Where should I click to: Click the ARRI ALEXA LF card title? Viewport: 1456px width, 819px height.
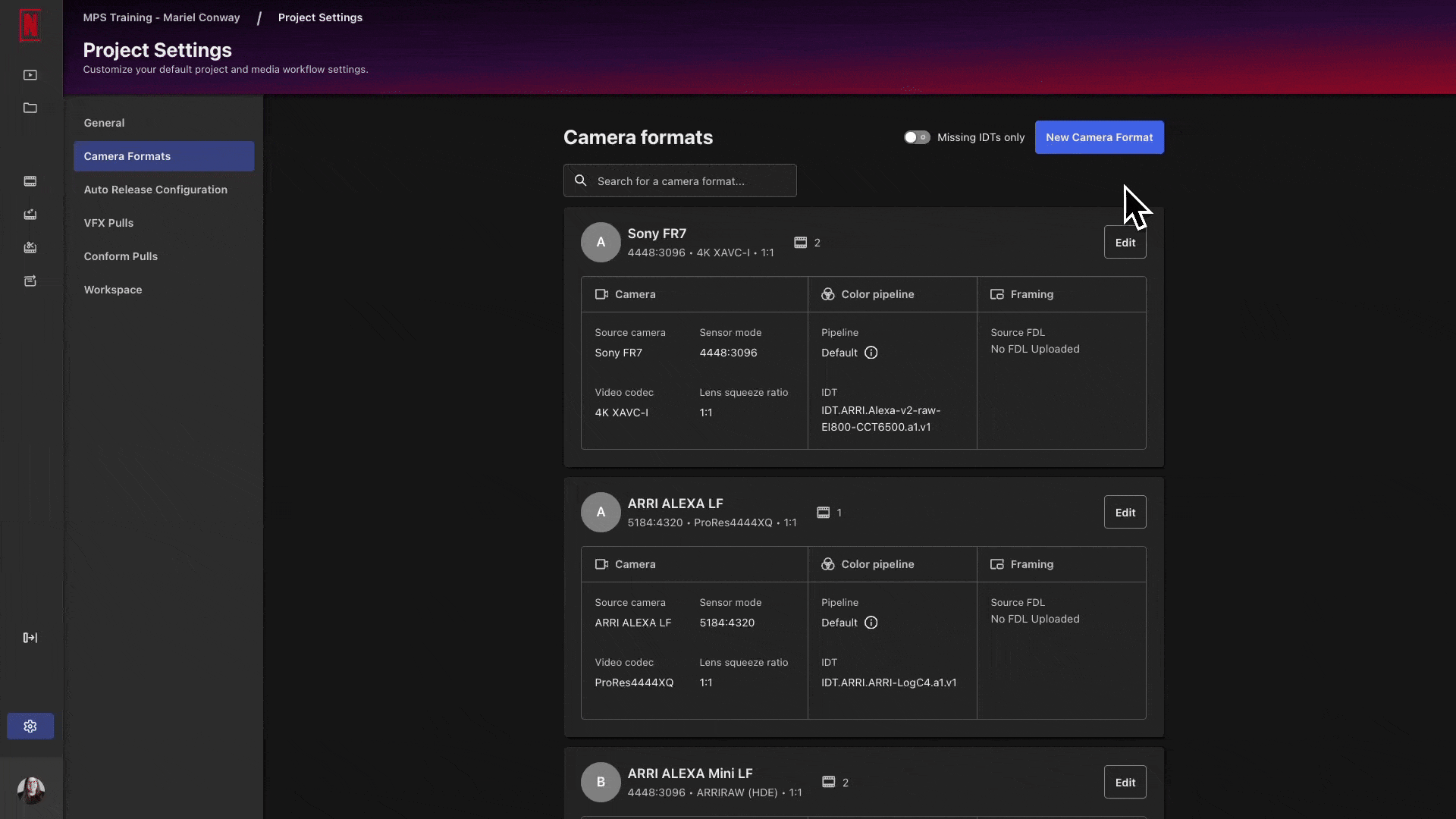(x=676, y=504)
